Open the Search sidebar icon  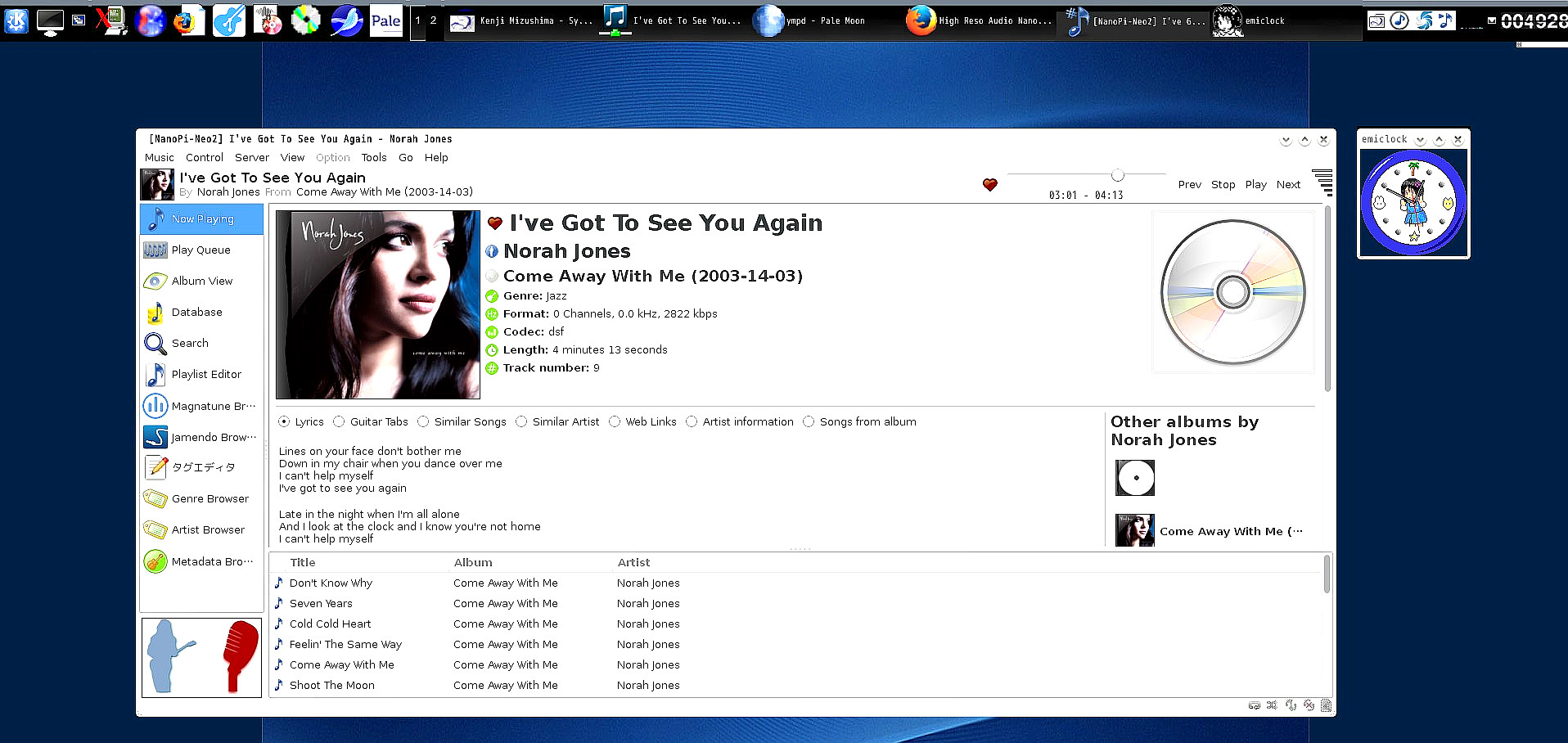coord(155,344)
